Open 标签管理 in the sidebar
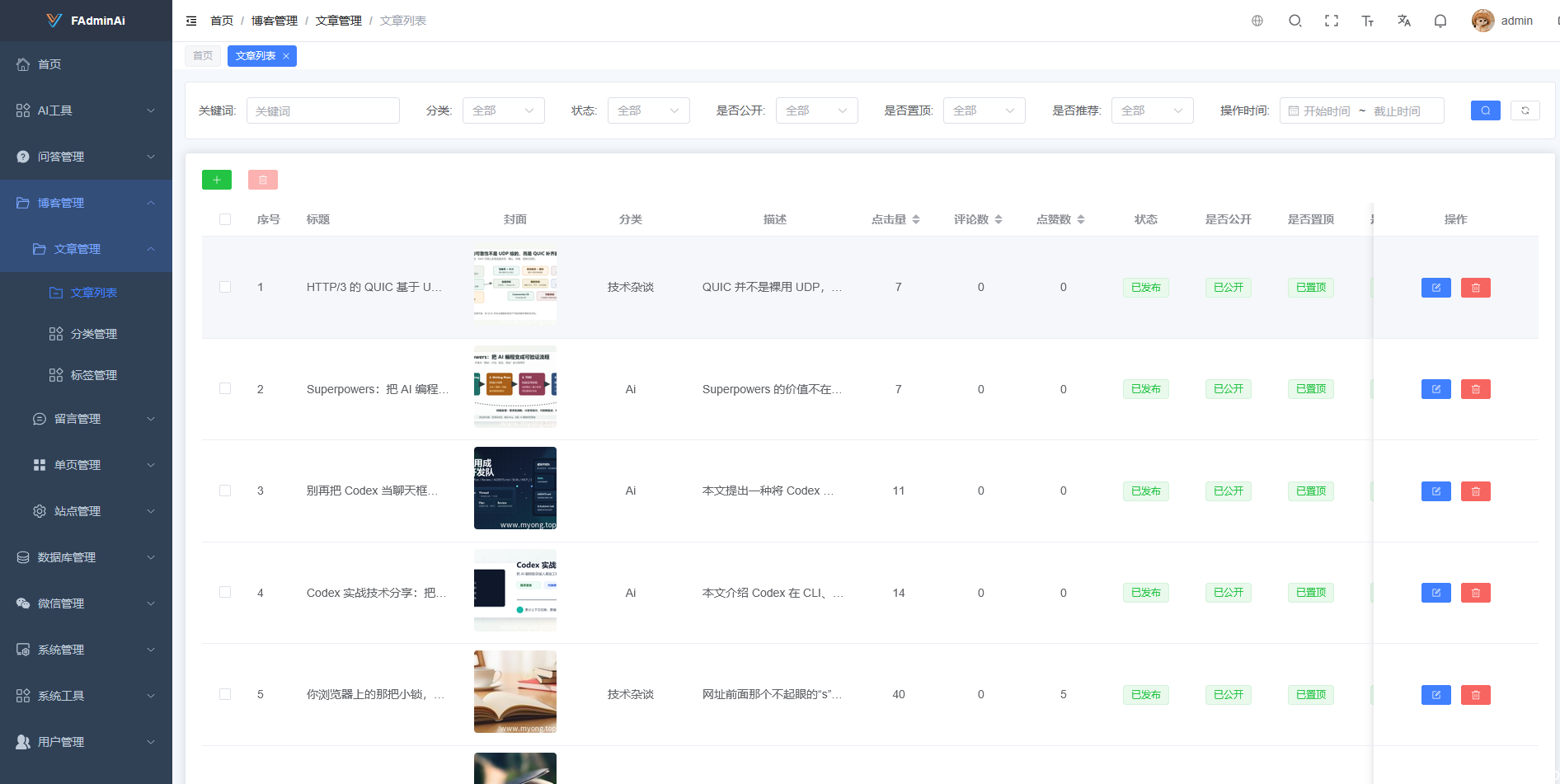Viewport: 1560px width, 784px height. pos(86,375)
